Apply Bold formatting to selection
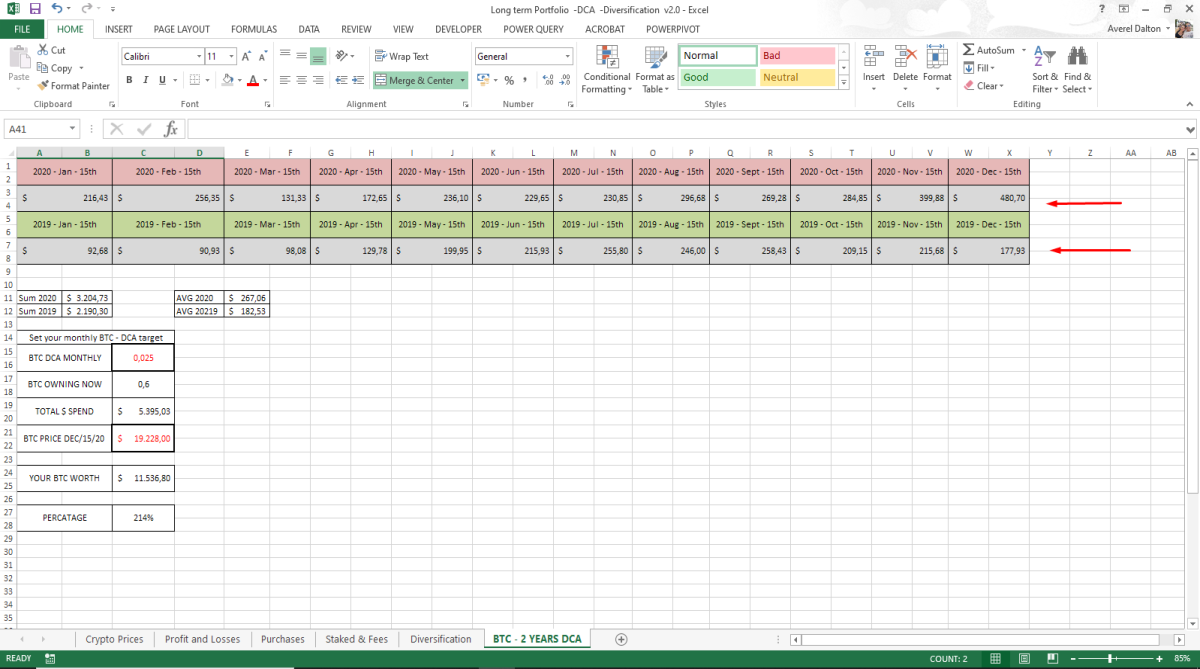 pos(129,80)
